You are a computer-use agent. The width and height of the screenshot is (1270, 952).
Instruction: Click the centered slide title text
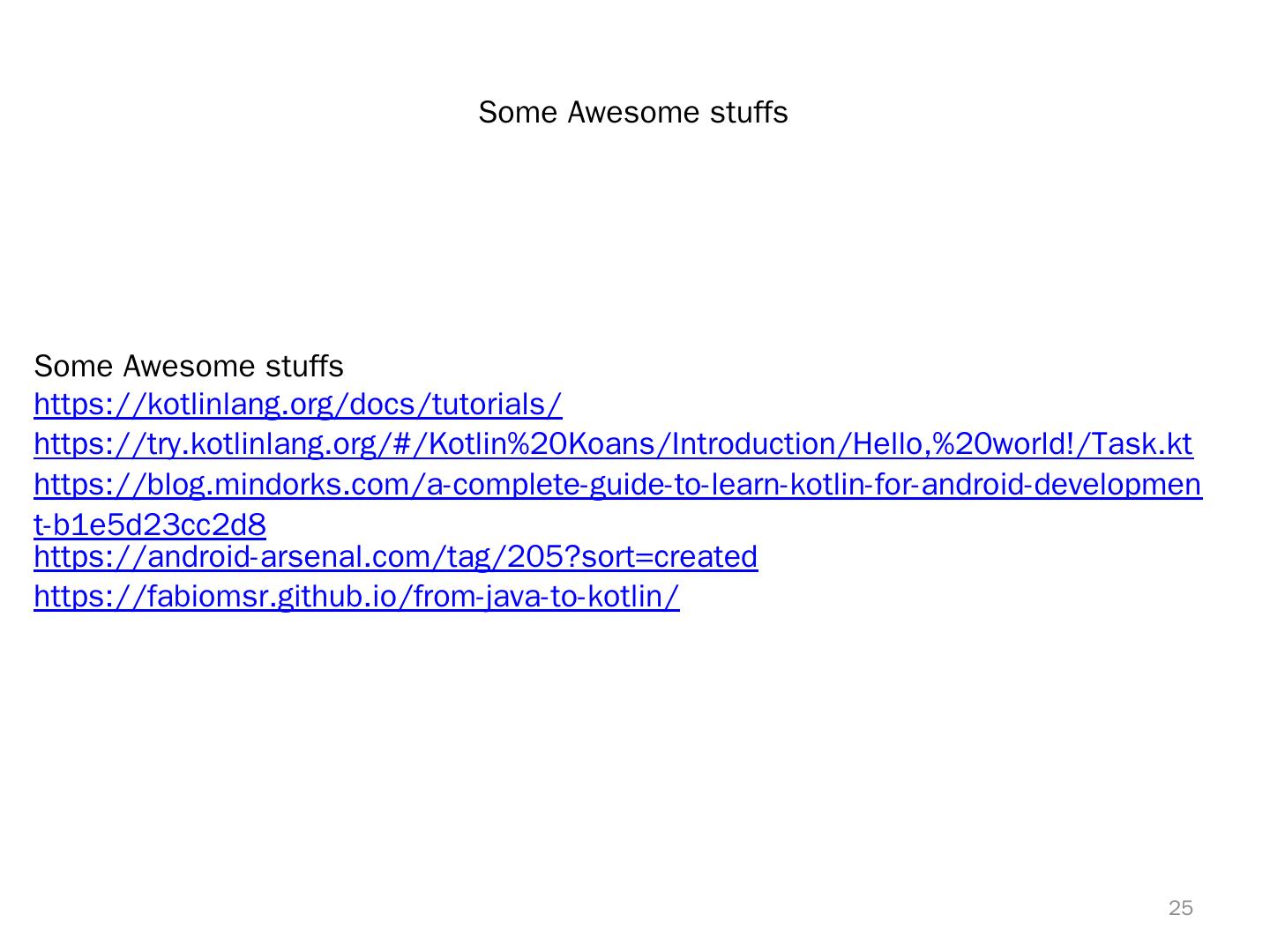point(632,113)
